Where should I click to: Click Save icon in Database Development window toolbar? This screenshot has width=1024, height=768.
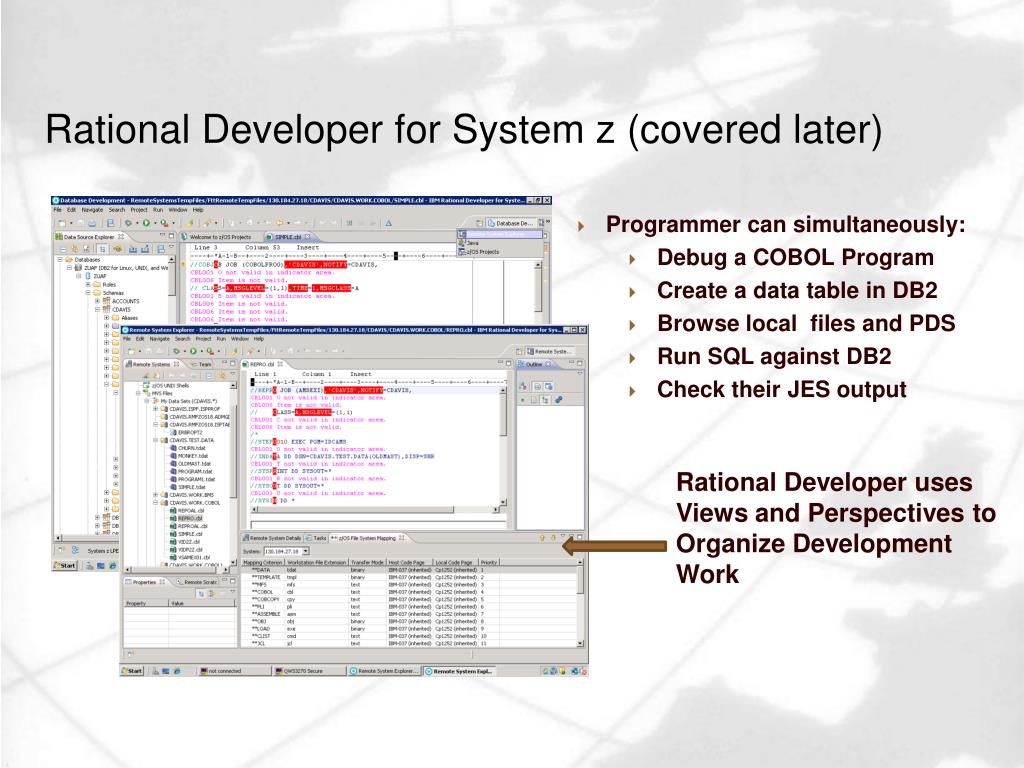(81, 223)
